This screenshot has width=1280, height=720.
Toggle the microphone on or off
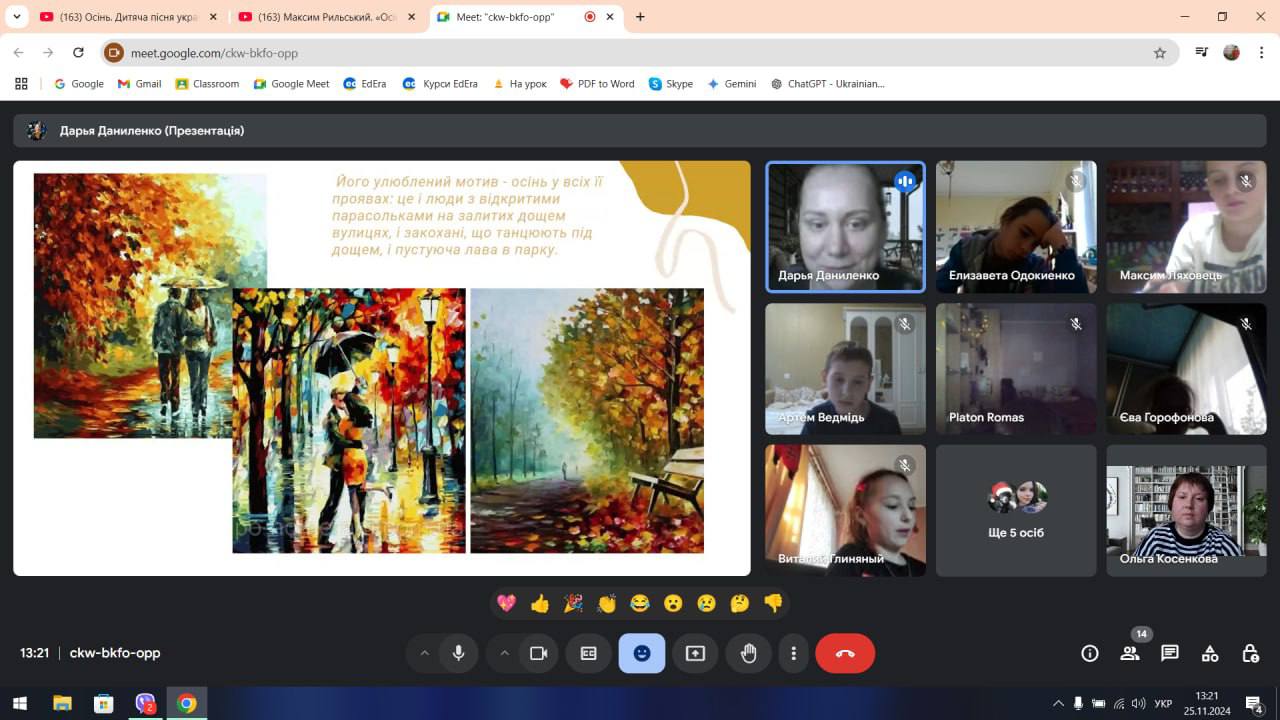coord(458,653)
